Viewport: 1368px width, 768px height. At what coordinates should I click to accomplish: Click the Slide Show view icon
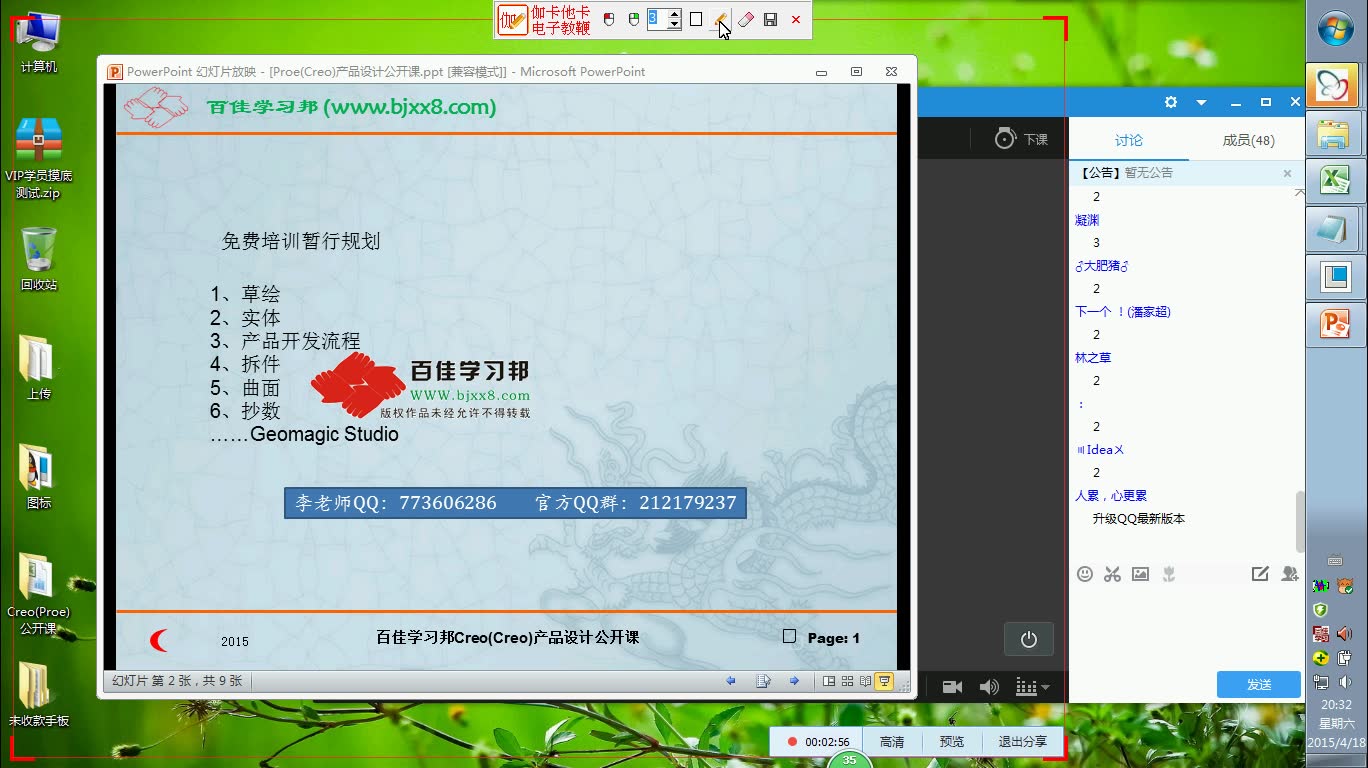click(884, 681)
